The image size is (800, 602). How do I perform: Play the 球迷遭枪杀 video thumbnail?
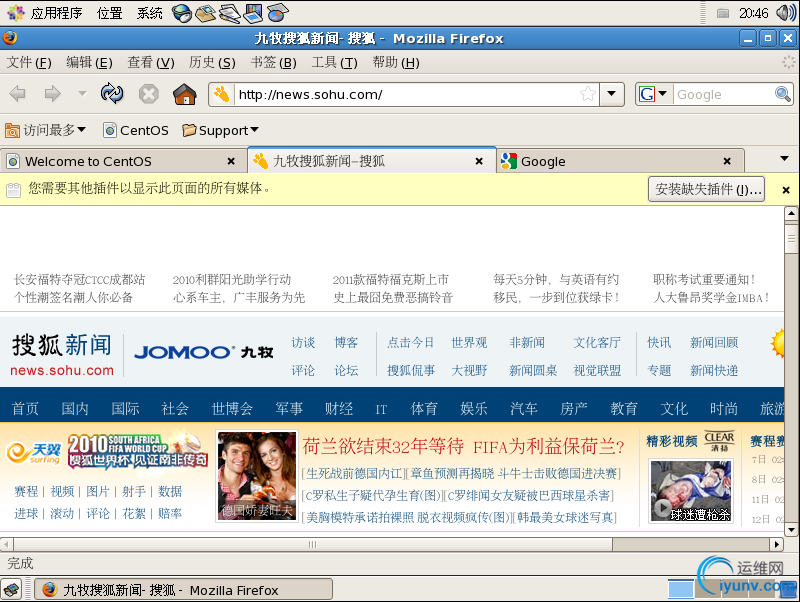coord(691,491)
